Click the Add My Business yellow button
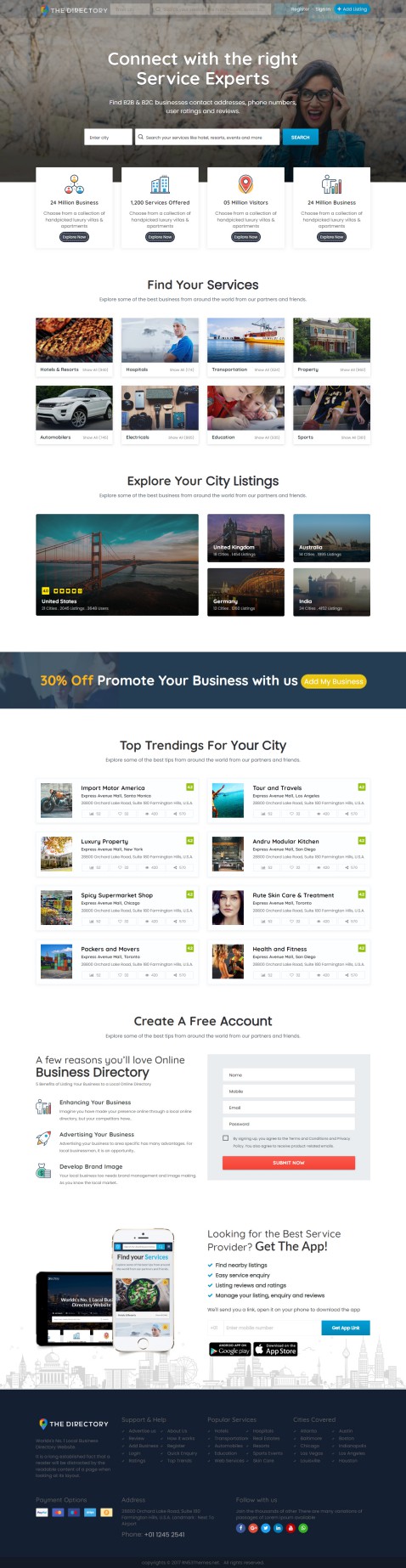406x1568 pixels. coord(334,681)
